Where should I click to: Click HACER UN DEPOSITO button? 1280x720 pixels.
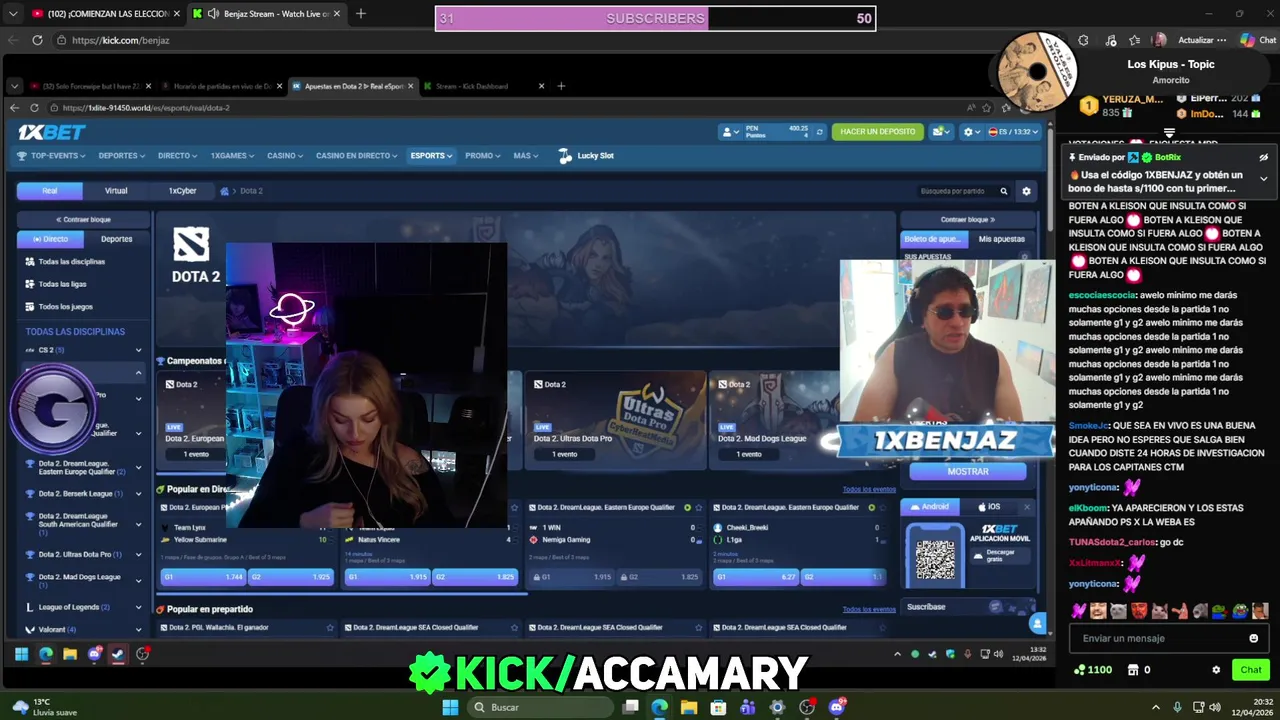pos(878,132)
